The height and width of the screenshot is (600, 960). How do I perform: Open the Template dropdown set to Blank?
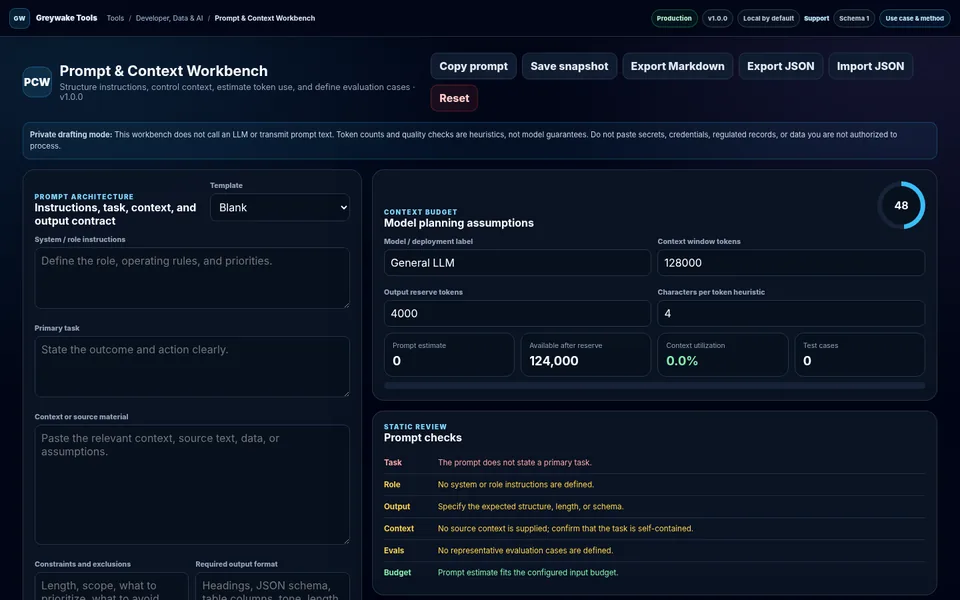point(280,208)
